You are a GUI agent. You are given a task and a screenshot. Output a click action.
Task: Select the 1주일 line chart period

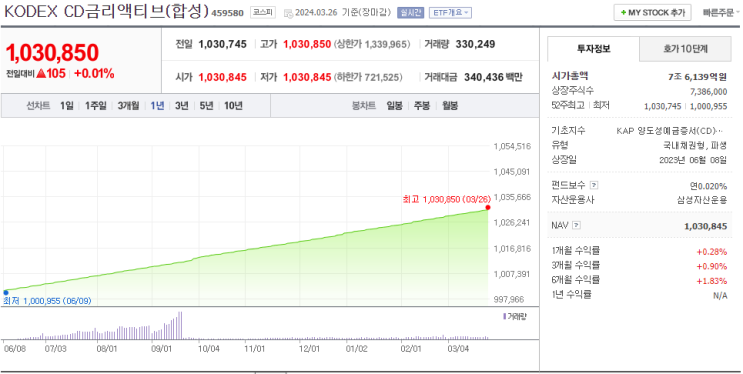[95, 106]
